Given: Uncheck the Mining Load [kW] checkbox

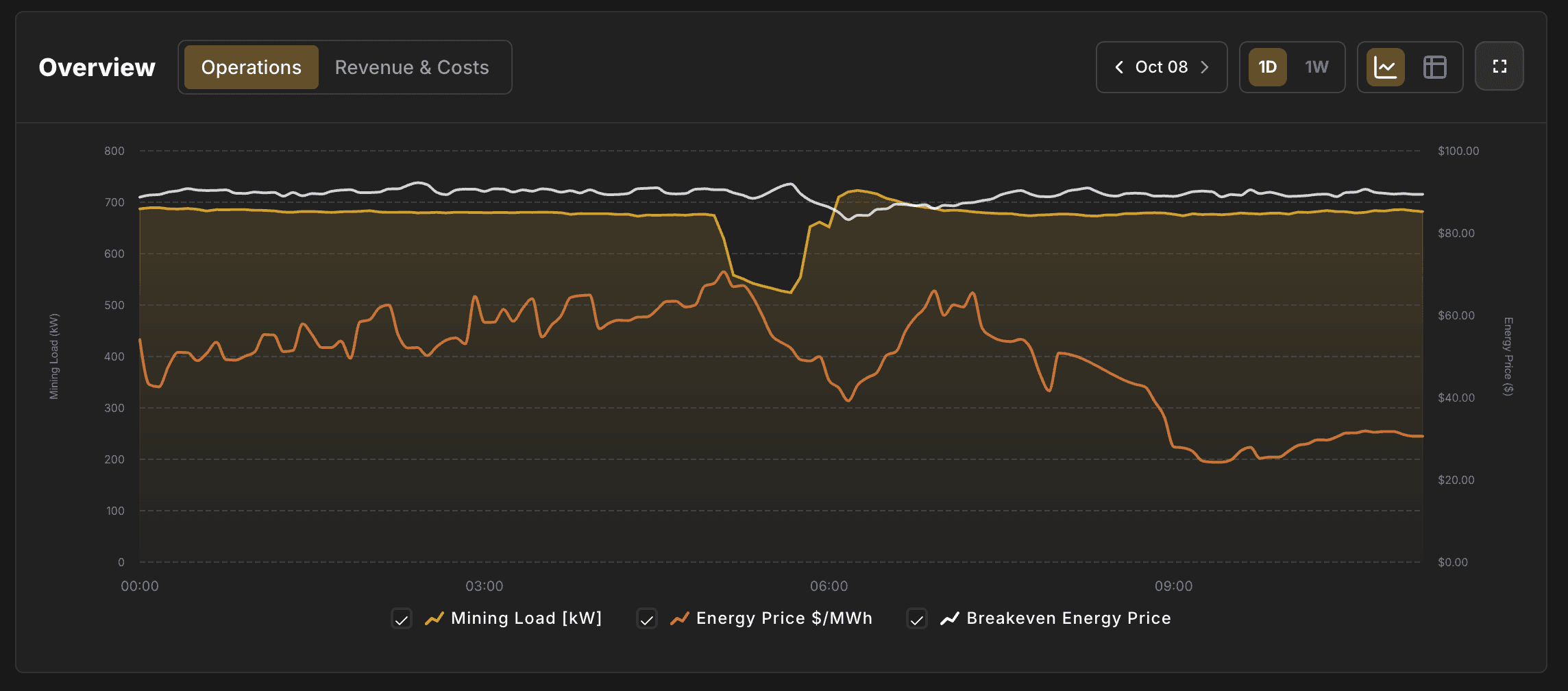Looking at the screenshot, I should pos(402,618).
